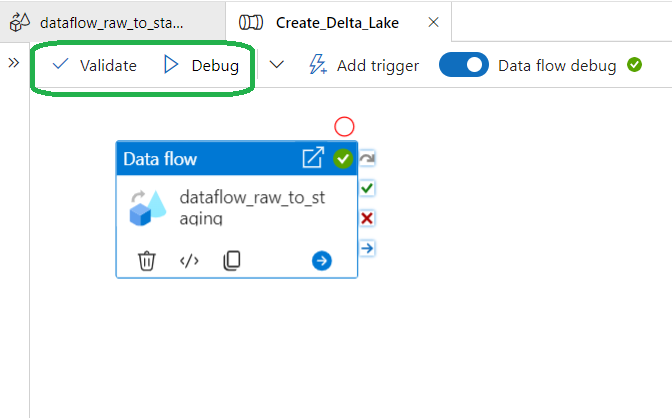672x418 pixels.
Task: Turn off the Data flow debug toggle
Action: (x=462, y=65)
